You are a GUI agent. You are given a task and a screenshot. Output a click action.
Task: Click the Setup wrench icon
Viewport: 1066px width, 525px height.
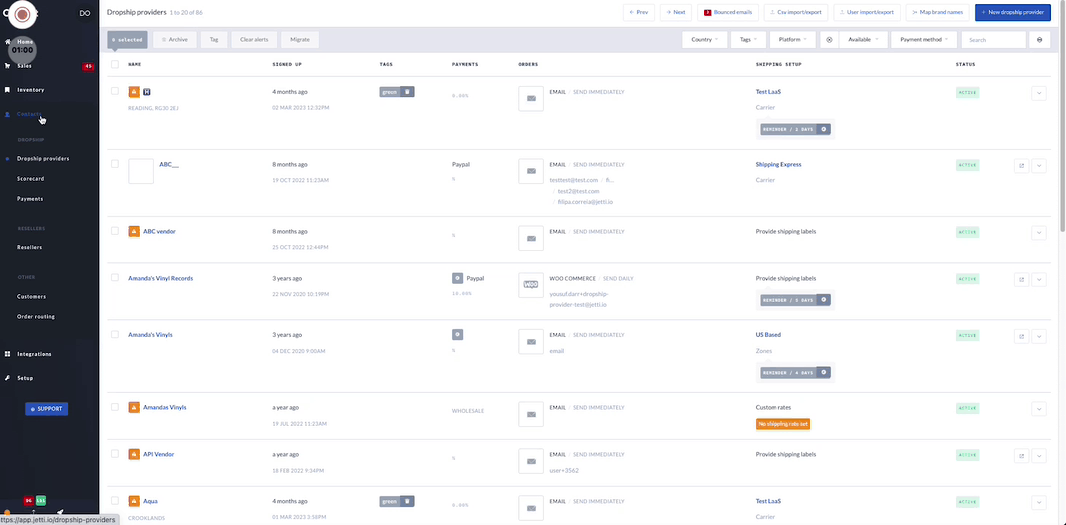[7, 377]
